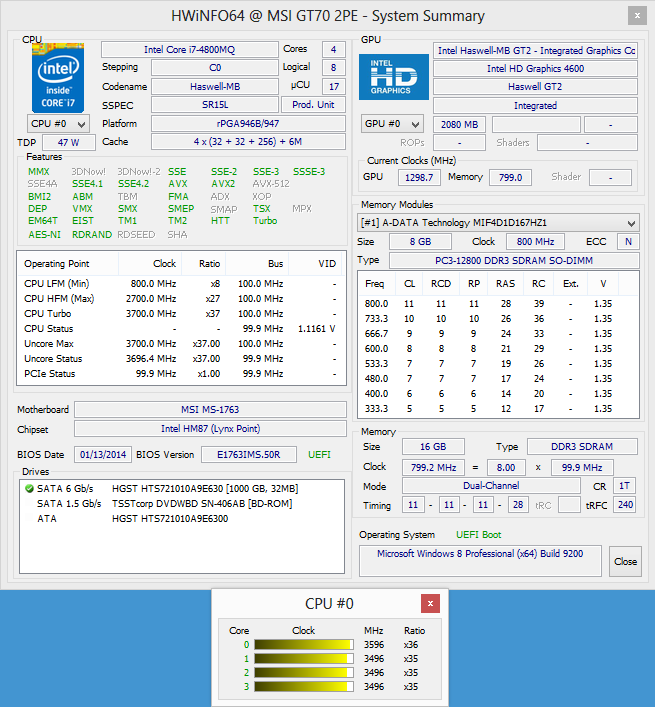
Task: Click the Stepping C0 field
Action: click(215, 68)
